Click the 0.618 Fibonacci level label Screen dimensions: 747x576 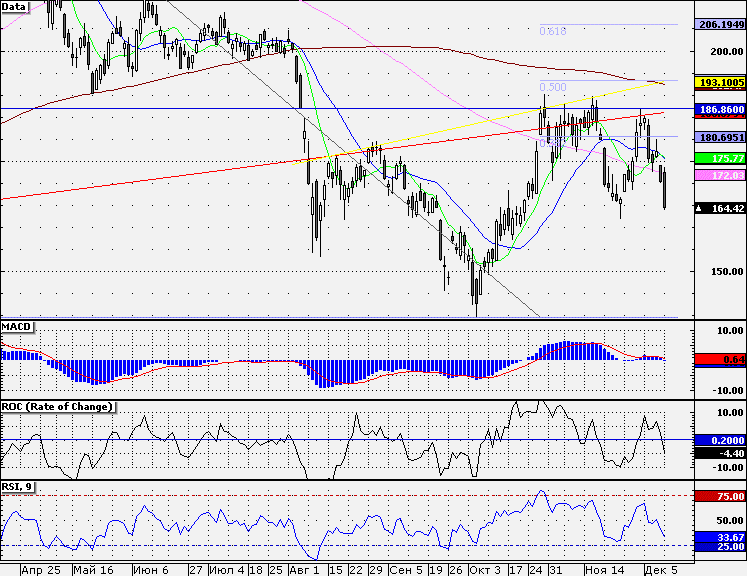click(x=553, y=31)
